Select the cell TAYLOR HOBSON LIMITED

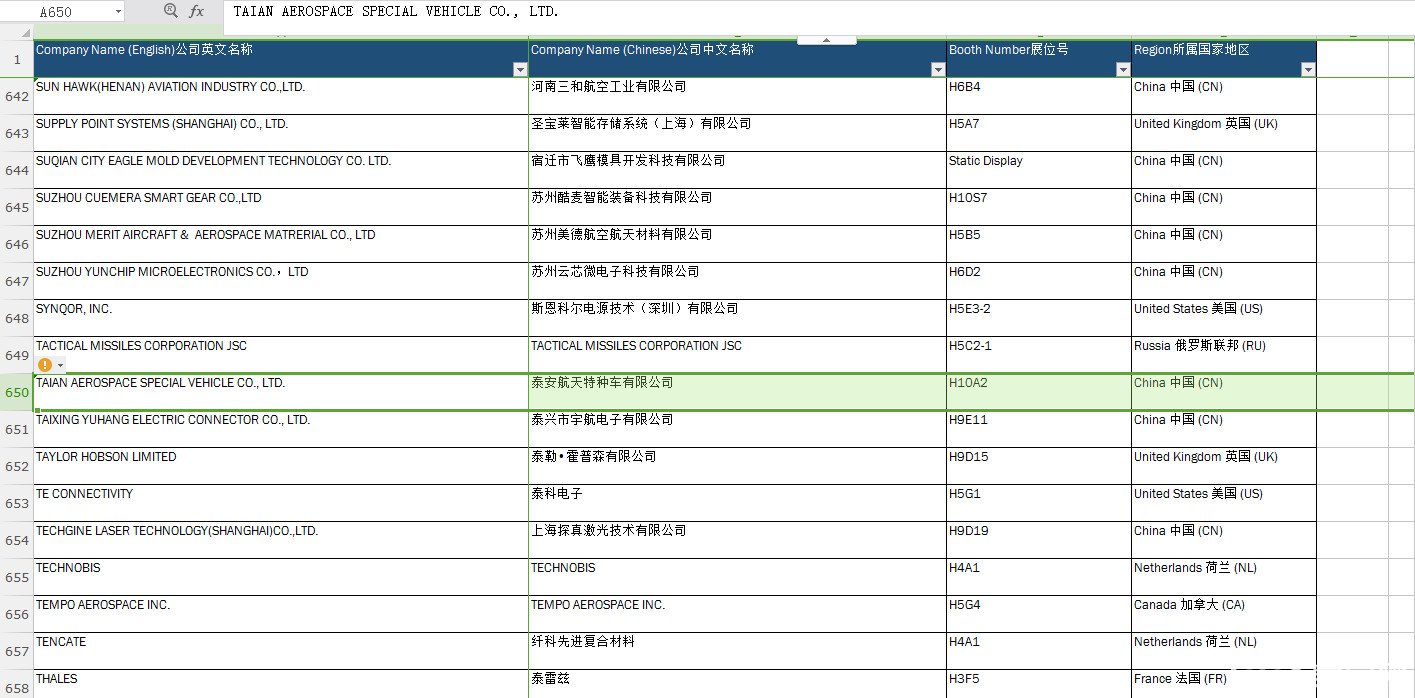click(x=281, y=466)
